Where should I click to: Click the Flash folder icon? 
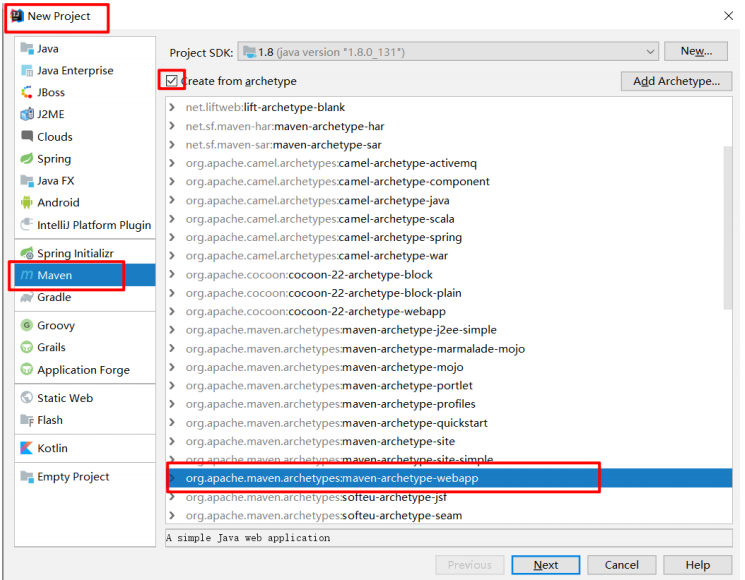pos(27,420)
